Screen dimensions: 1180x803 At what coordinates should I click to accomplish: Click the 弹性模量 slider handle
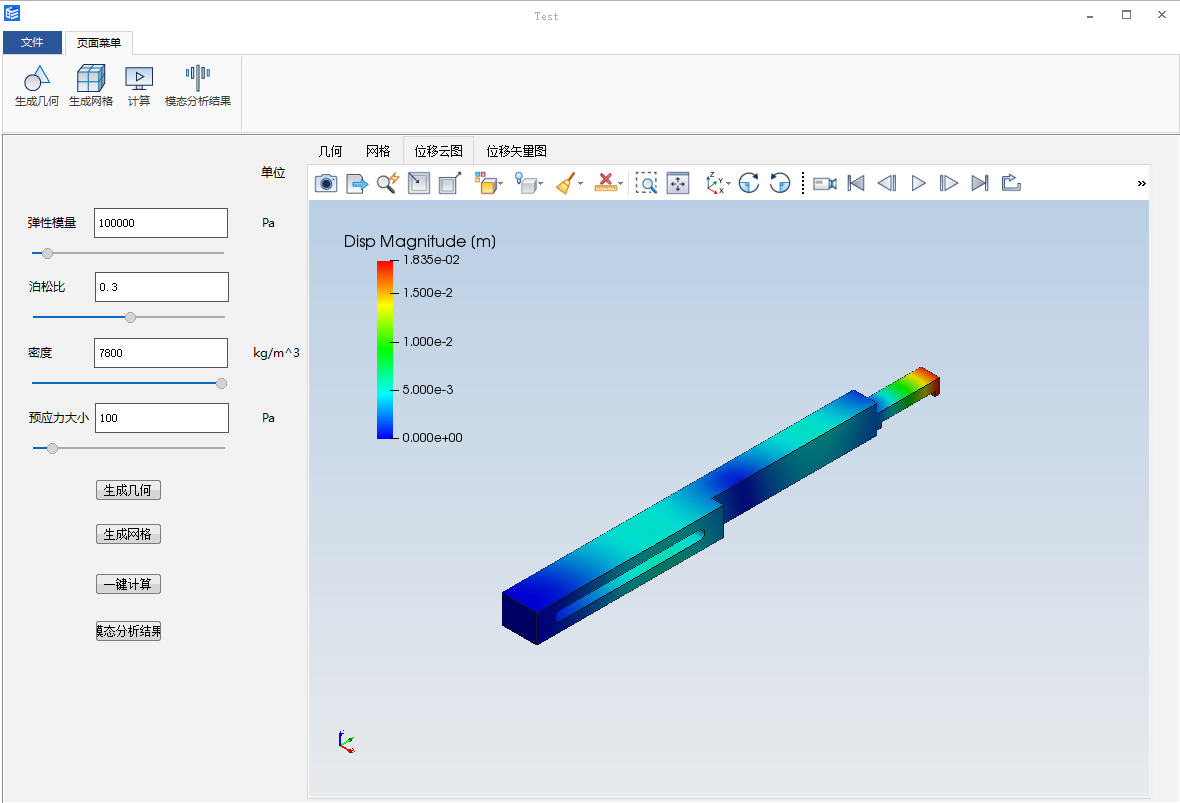pos(47,253)
